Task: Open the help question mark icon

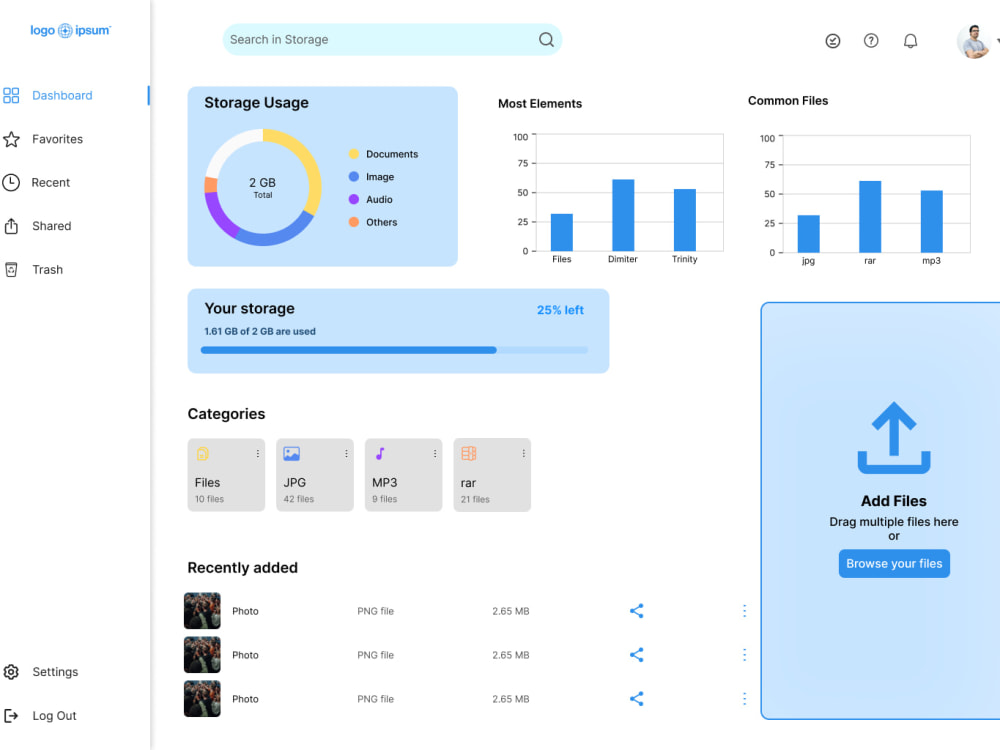Action: point(871,41)
